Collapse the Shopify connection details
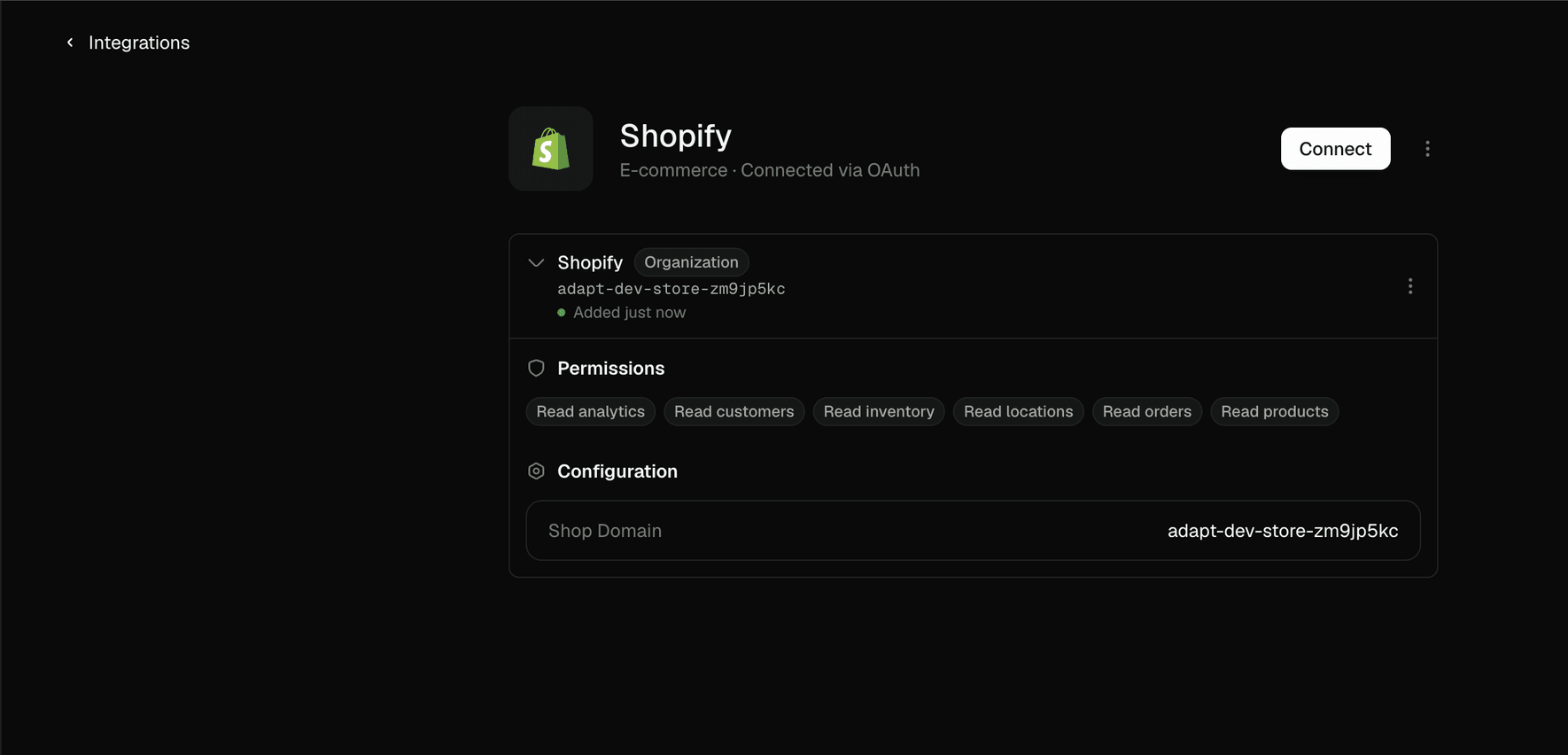 (536, 262)
